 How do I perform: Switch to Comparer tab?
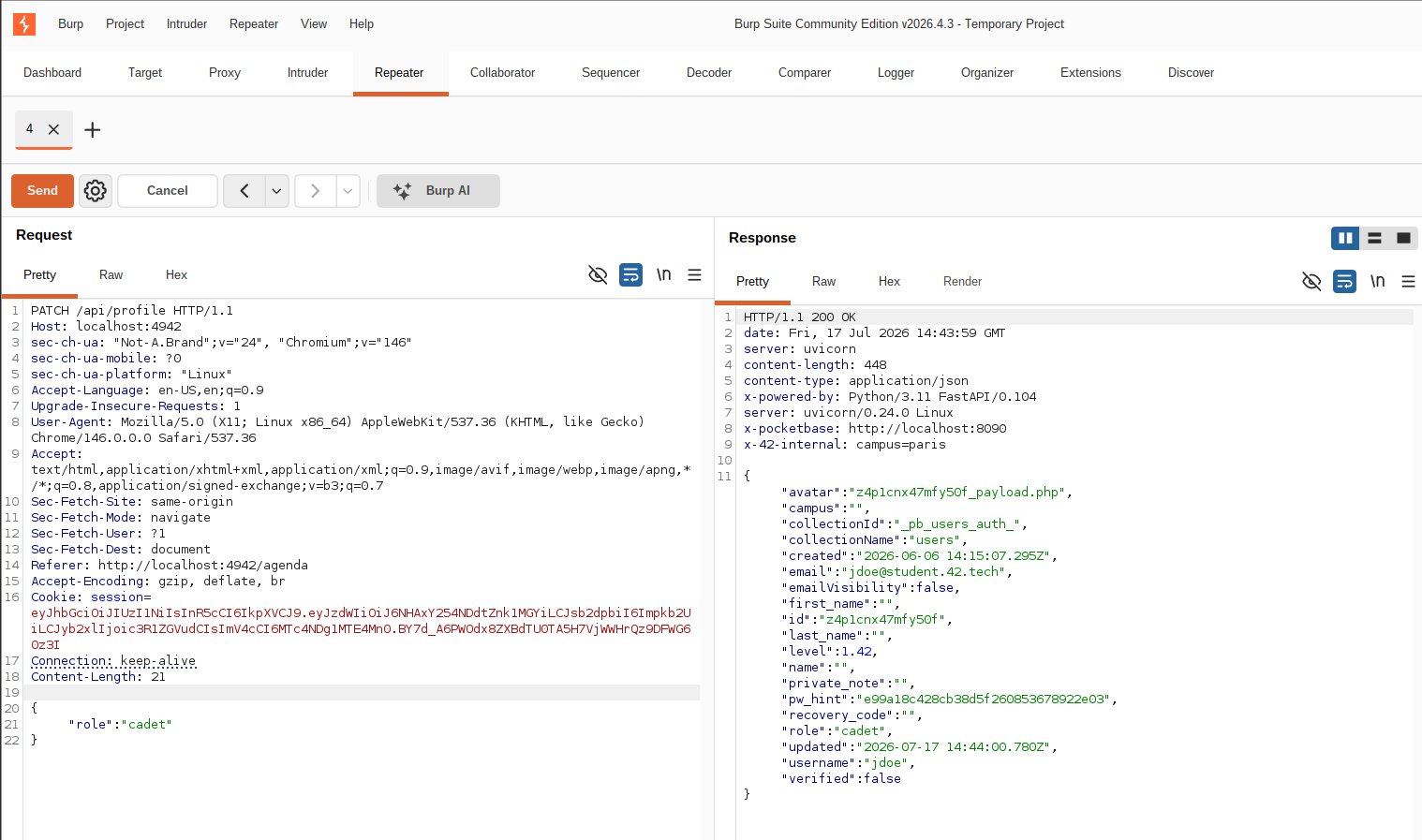click(x=805, y=73)
